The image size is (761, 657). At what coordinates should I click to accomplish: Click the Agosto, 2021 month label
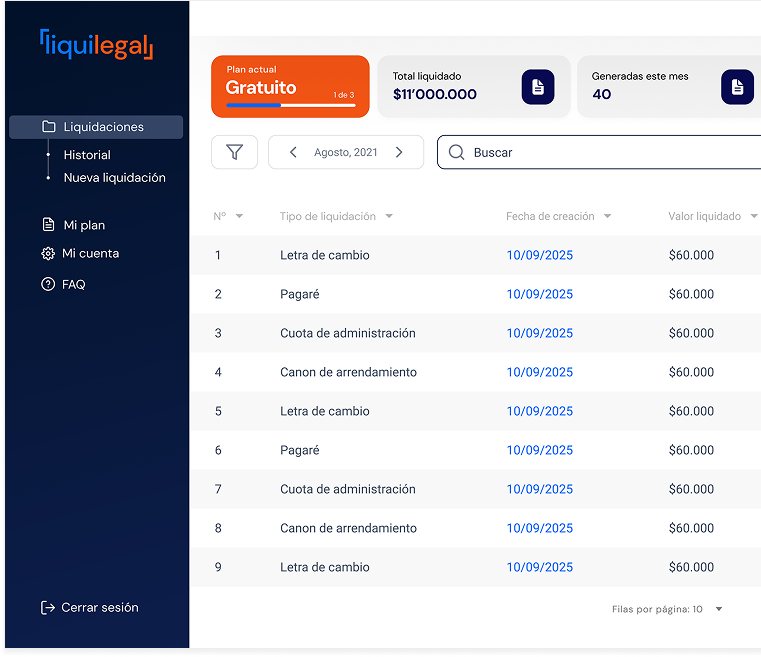click(346, 152)
